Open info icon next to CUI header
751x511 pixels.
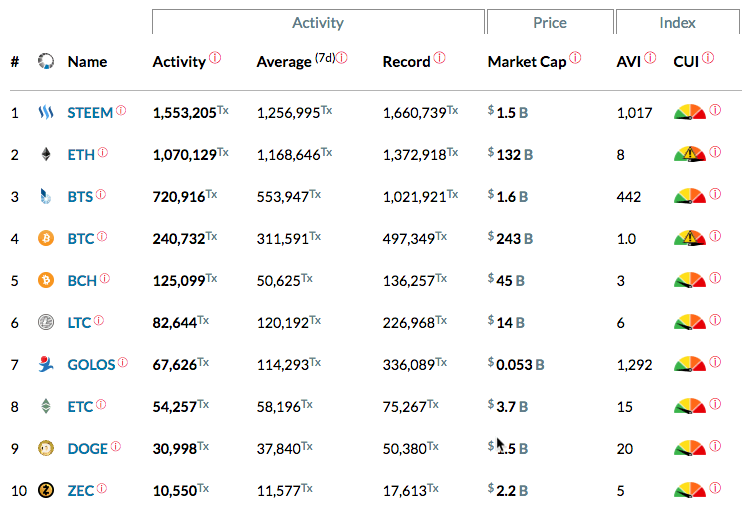tap(708, 58)
